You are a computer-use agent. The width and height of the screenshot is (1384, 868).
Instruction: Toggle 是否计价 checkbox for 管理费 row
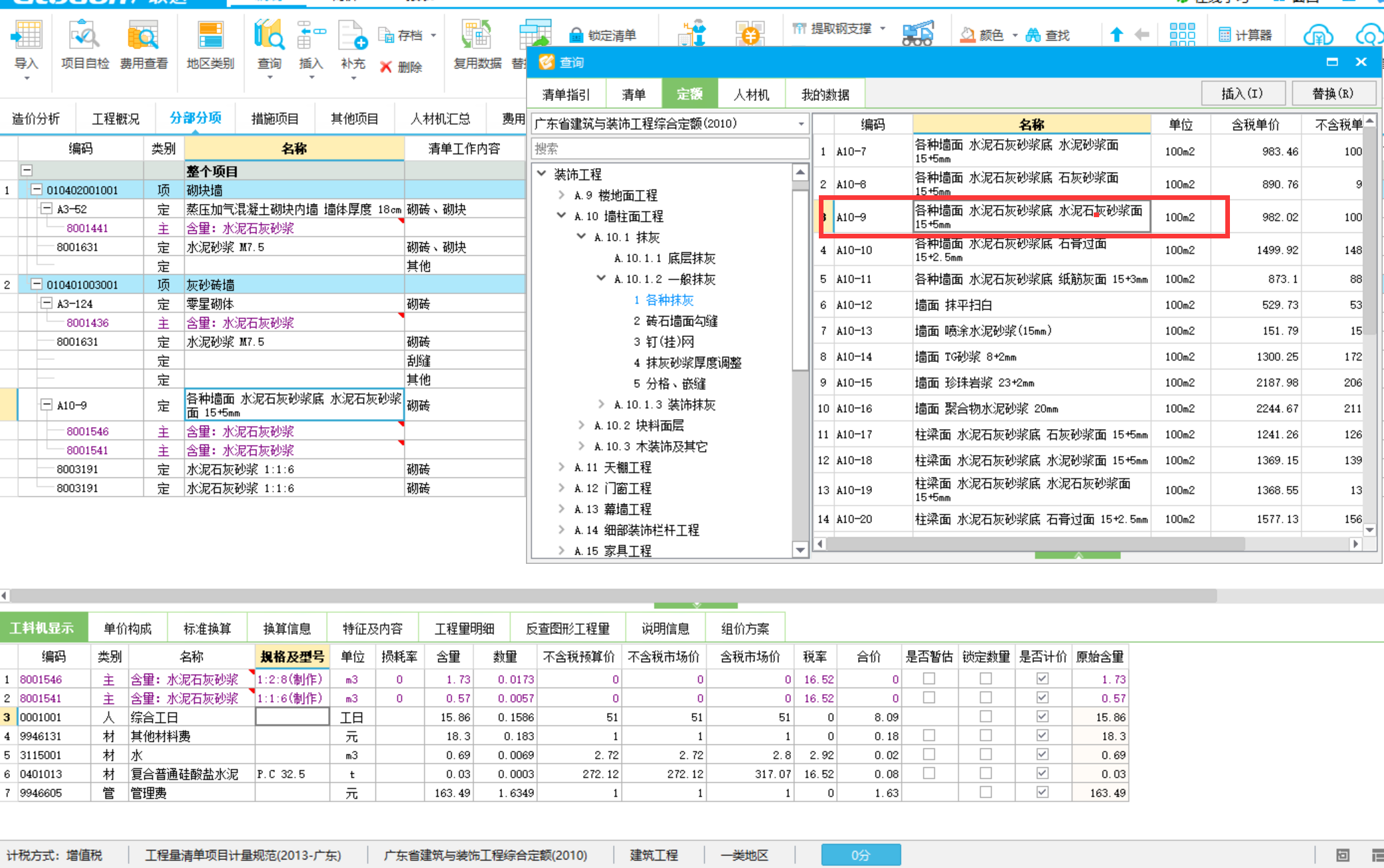1042,792
